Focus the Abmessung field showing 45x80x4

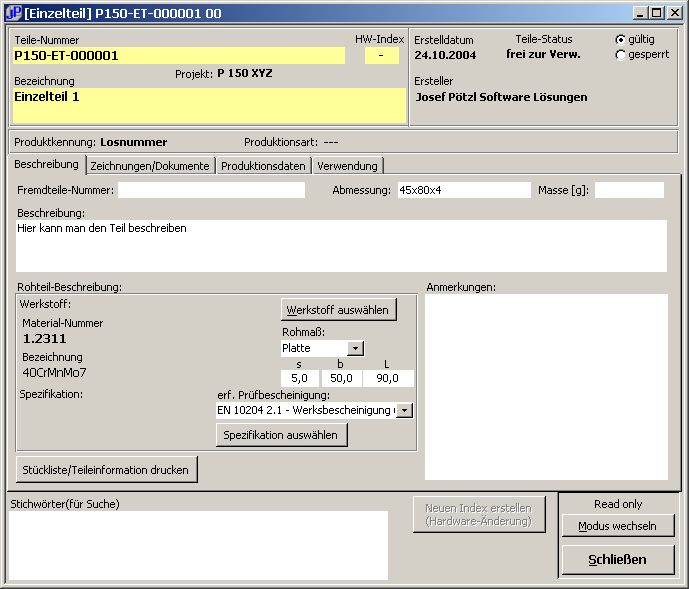pyautogui.click(x=463, y=190)
